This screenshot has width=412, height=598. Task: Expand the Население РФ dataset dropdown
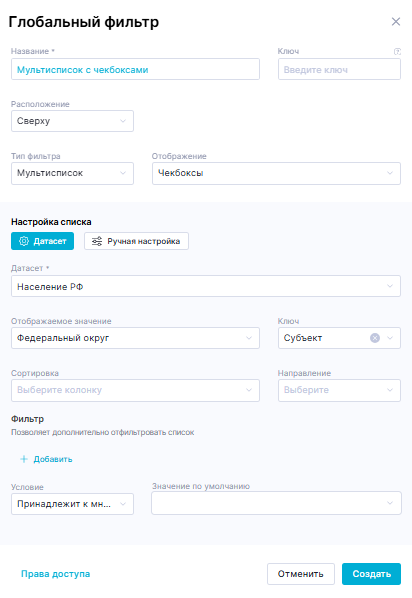click(x=206, y=286)
